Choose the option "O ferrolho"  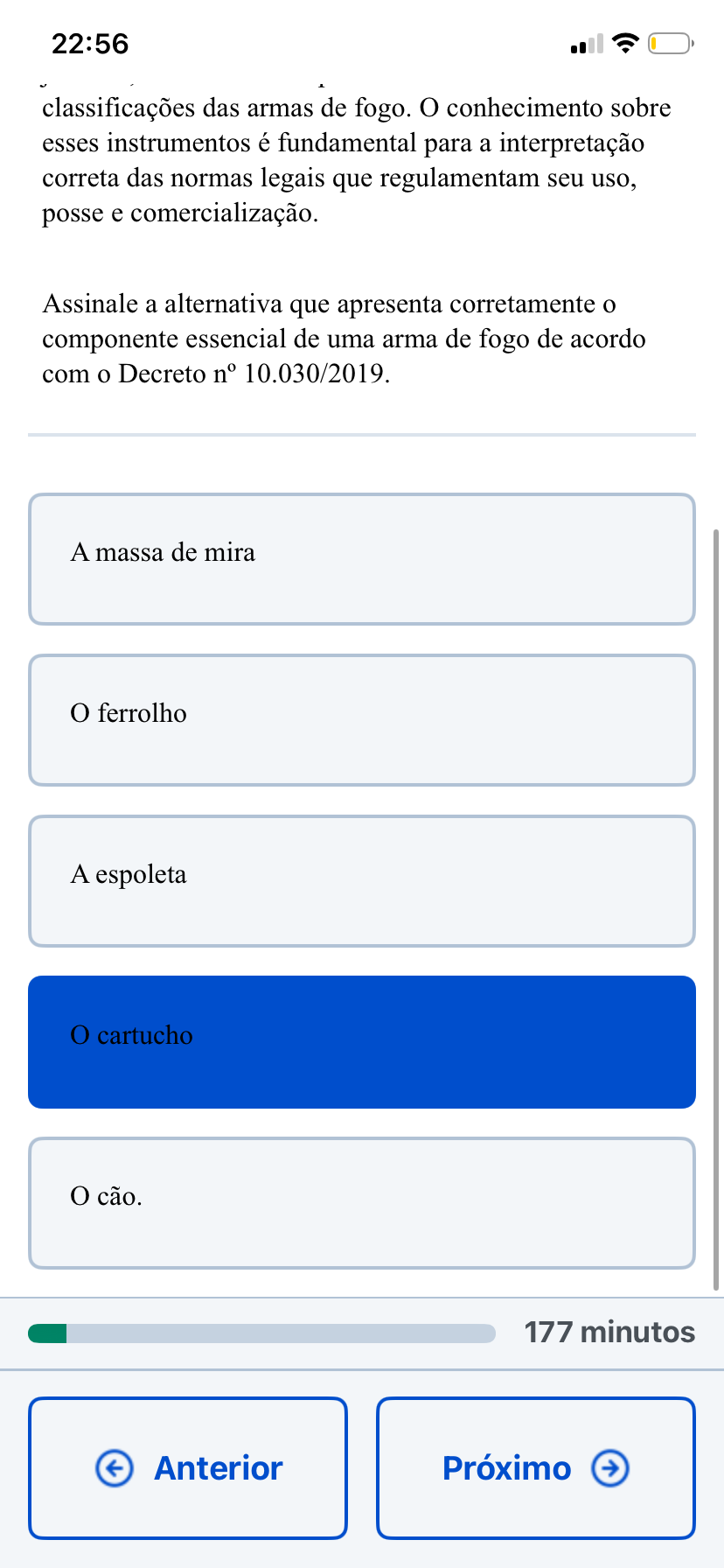pos(362,720)
